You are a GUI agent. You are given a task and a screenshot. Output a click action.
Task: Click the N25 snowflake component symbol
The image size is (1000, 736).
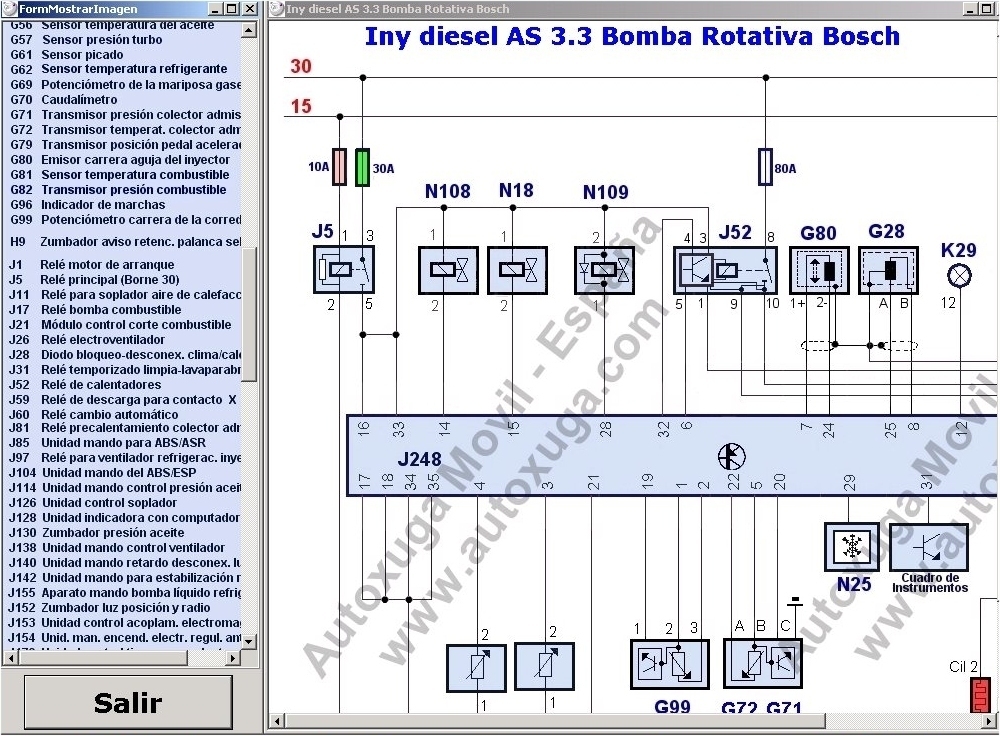(x=851, y=547)
